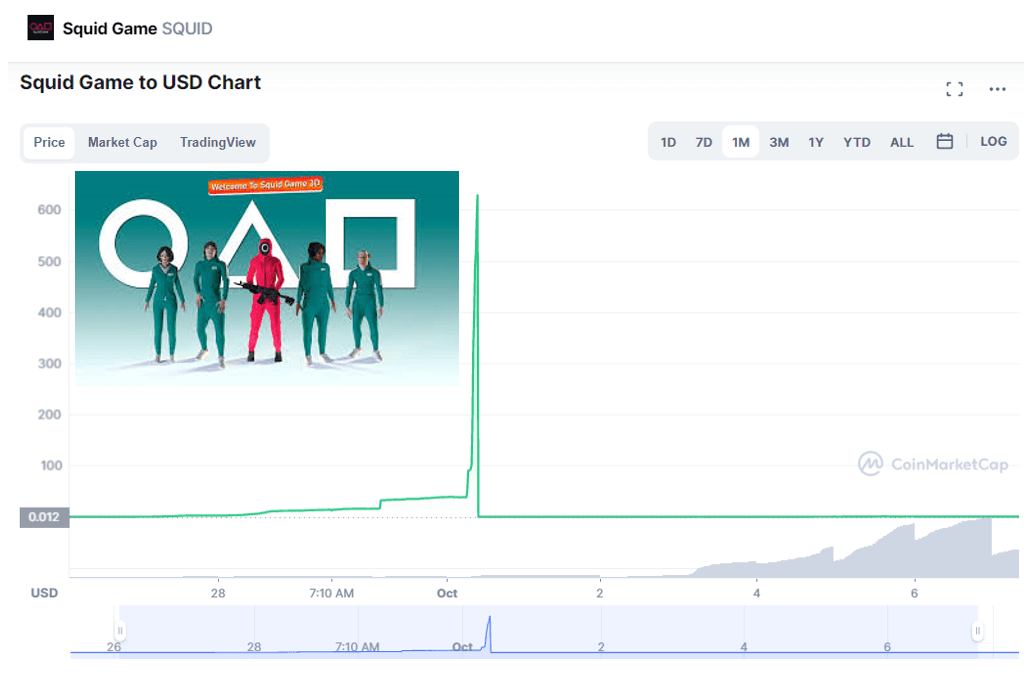This screenshot has width=1035, height=675.
Task: Click the volume bars near date 6
Action: pyautogui.click(x=914, y=551)
